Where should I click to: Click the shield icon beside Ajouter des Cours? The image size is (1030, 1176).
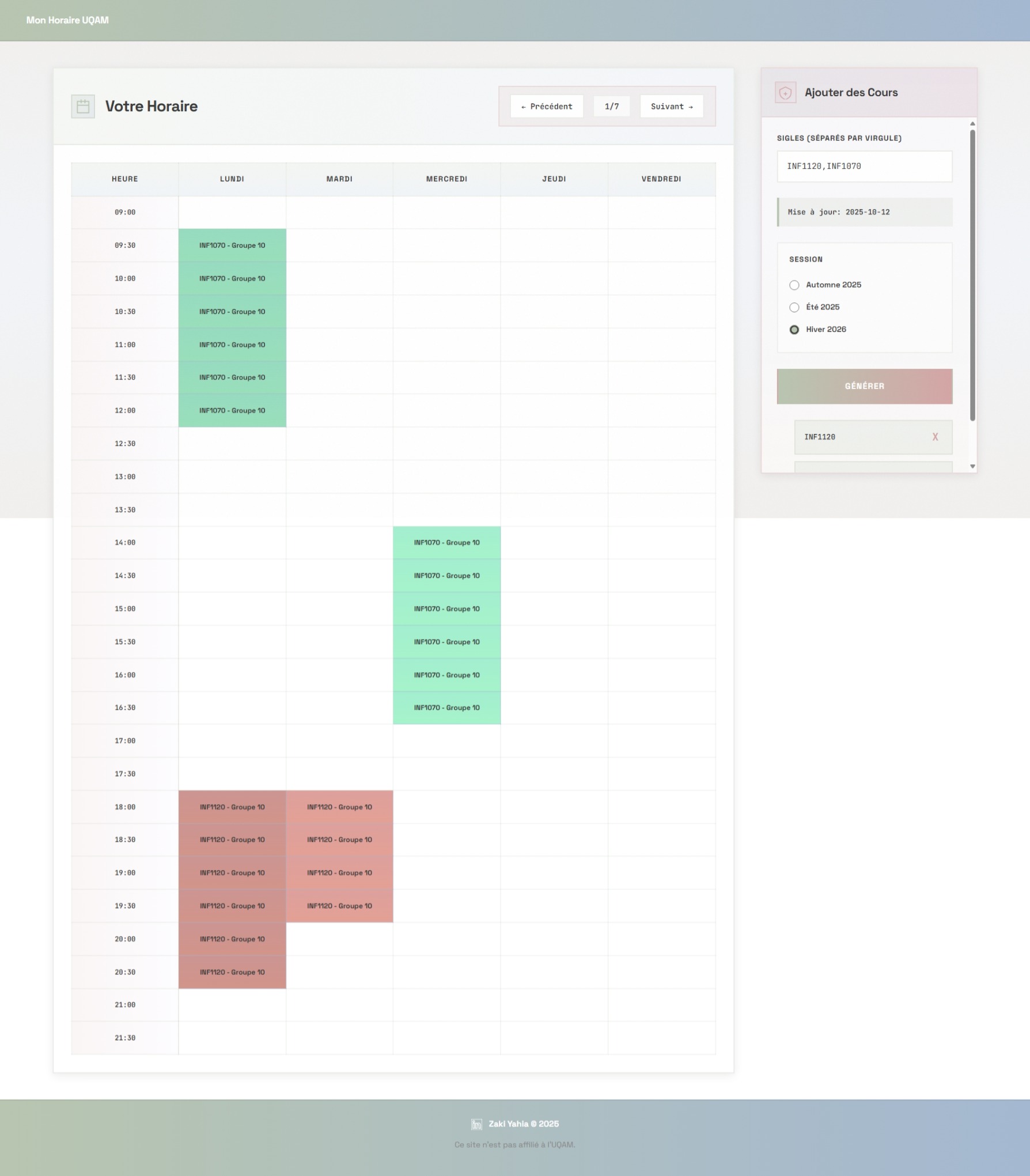[785, 93]
